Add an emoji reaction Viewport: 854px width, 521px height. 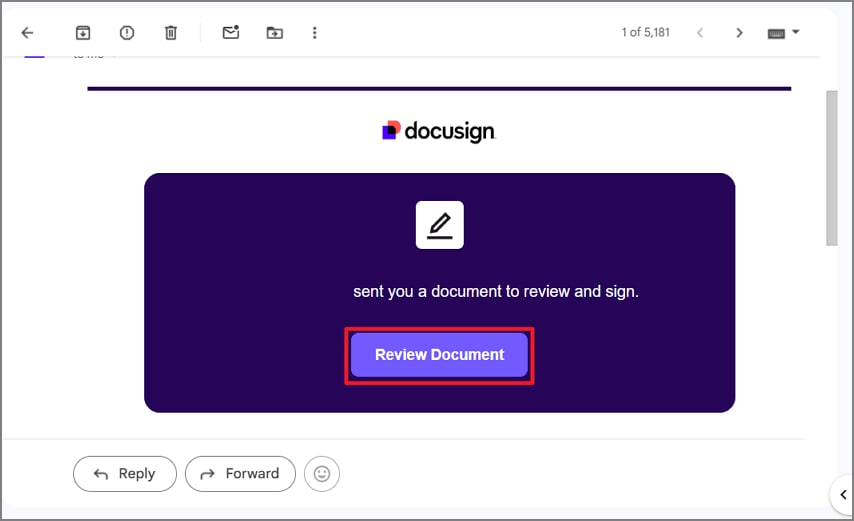point(322,474)
